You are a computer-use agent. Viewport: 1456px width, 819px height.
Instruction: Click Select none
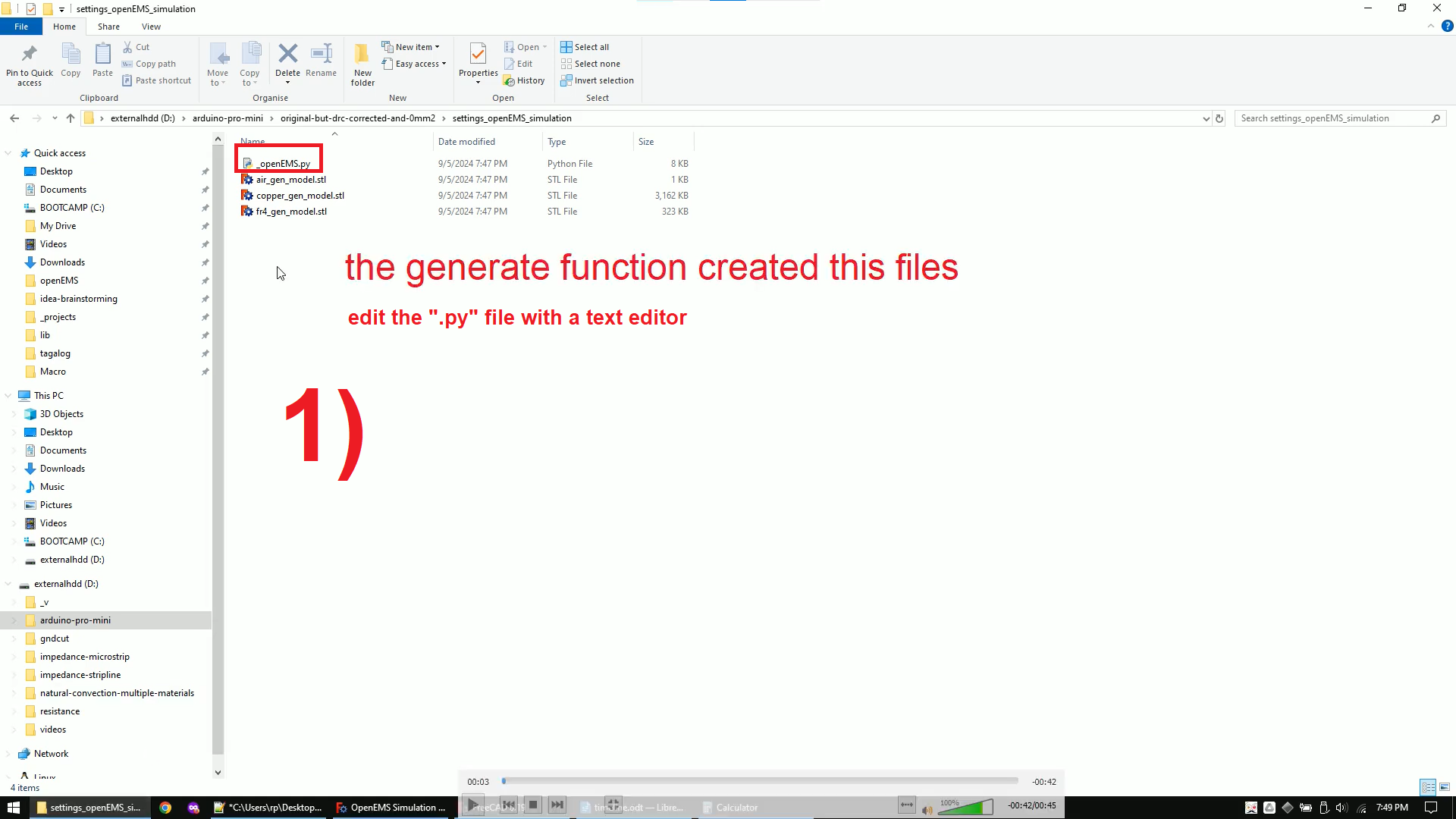point(590,64)
